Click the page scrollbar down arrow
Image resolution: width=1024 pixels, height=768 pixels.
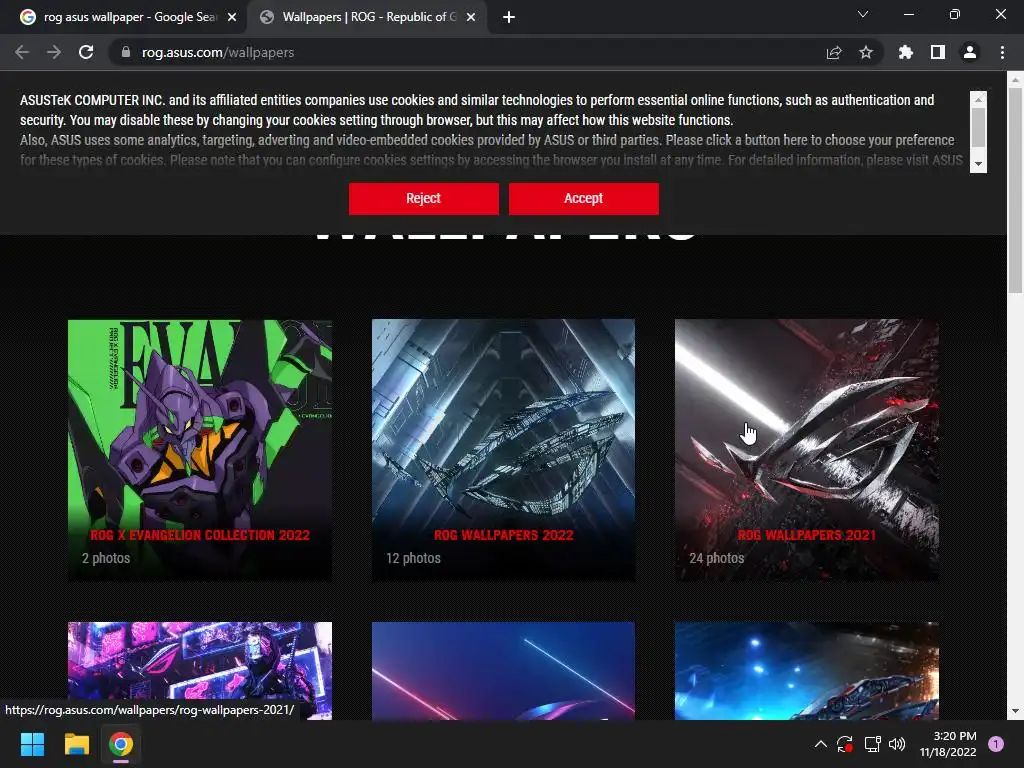pos(1015,711)
